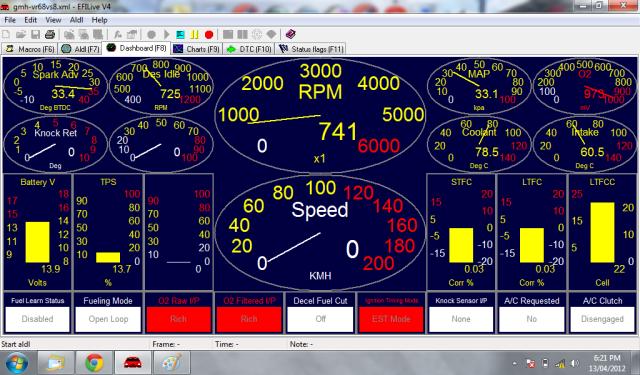Select the Dashboard (F8) tab
This screenshot has width=640, height=375.
tap(136, 48)
